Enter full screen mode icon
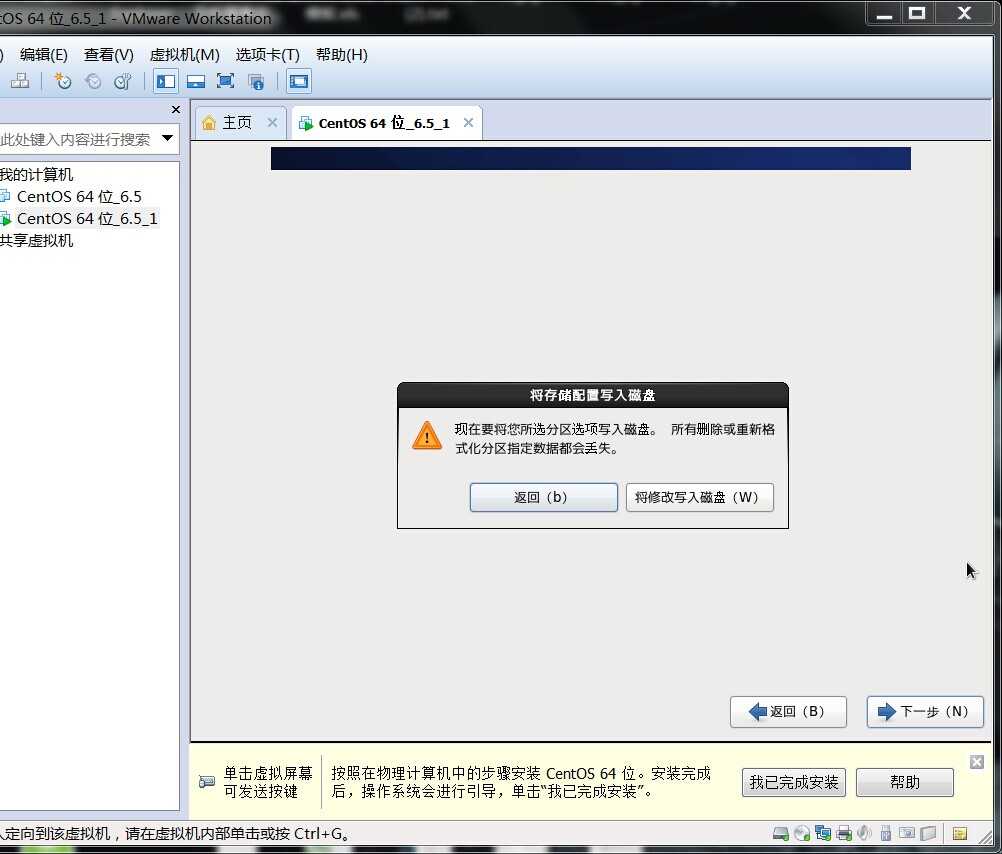The height and width of the screenshot is (854, 1002). [x=226, y=81]
